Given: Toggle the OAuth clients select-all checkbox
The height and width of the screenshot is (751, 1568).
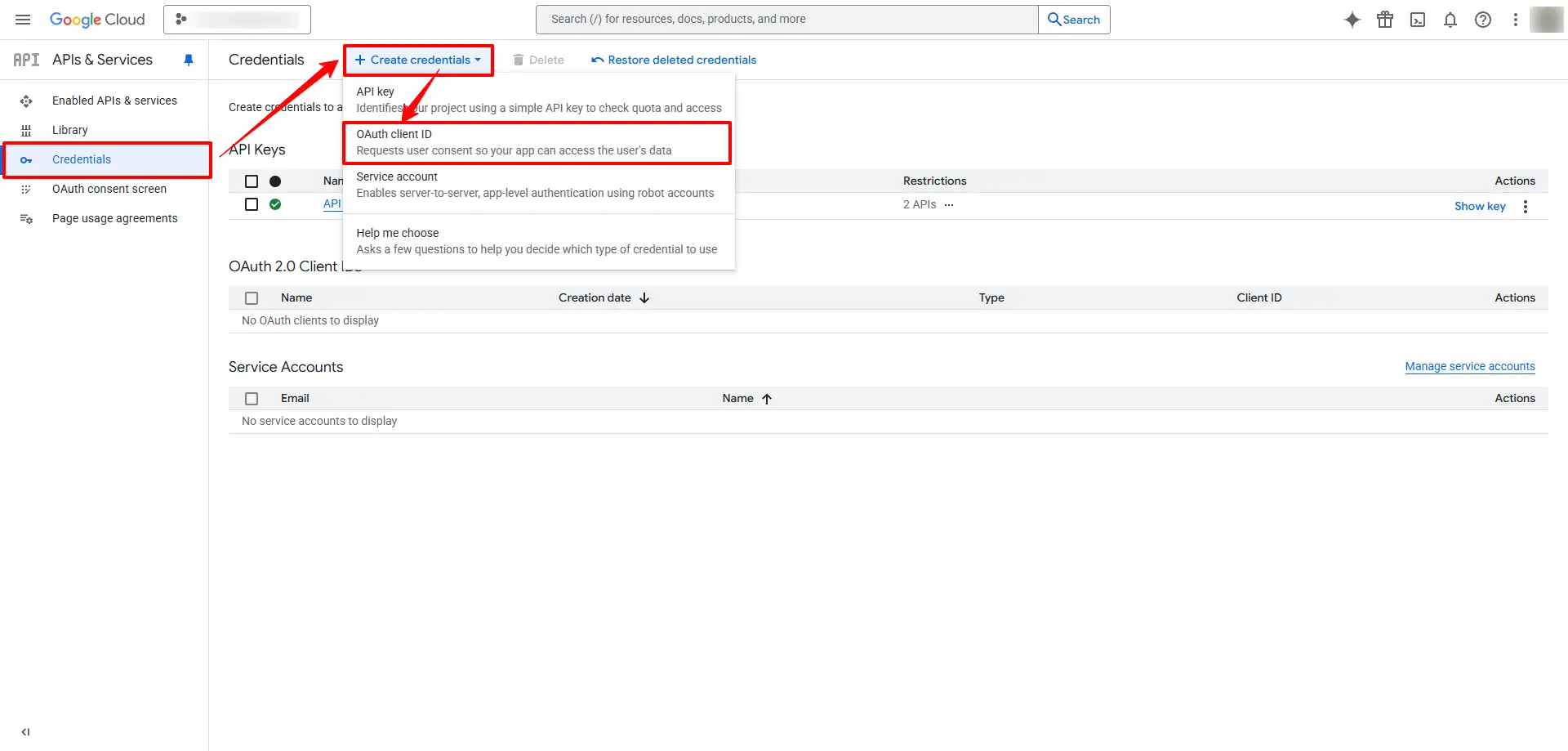Looking at the screenshot, I should (x=252, y=298).
